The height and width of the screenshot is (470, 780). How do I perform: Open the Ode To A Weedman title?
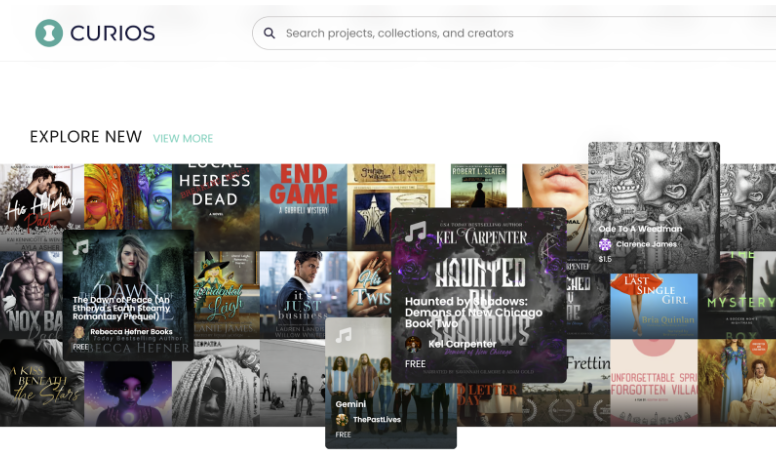[640, 229]
